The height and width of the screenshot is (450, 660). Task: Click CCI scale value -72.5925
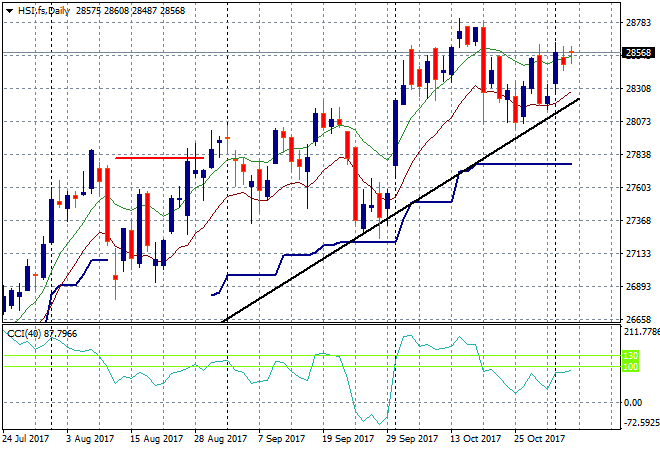tap(641, 422)
